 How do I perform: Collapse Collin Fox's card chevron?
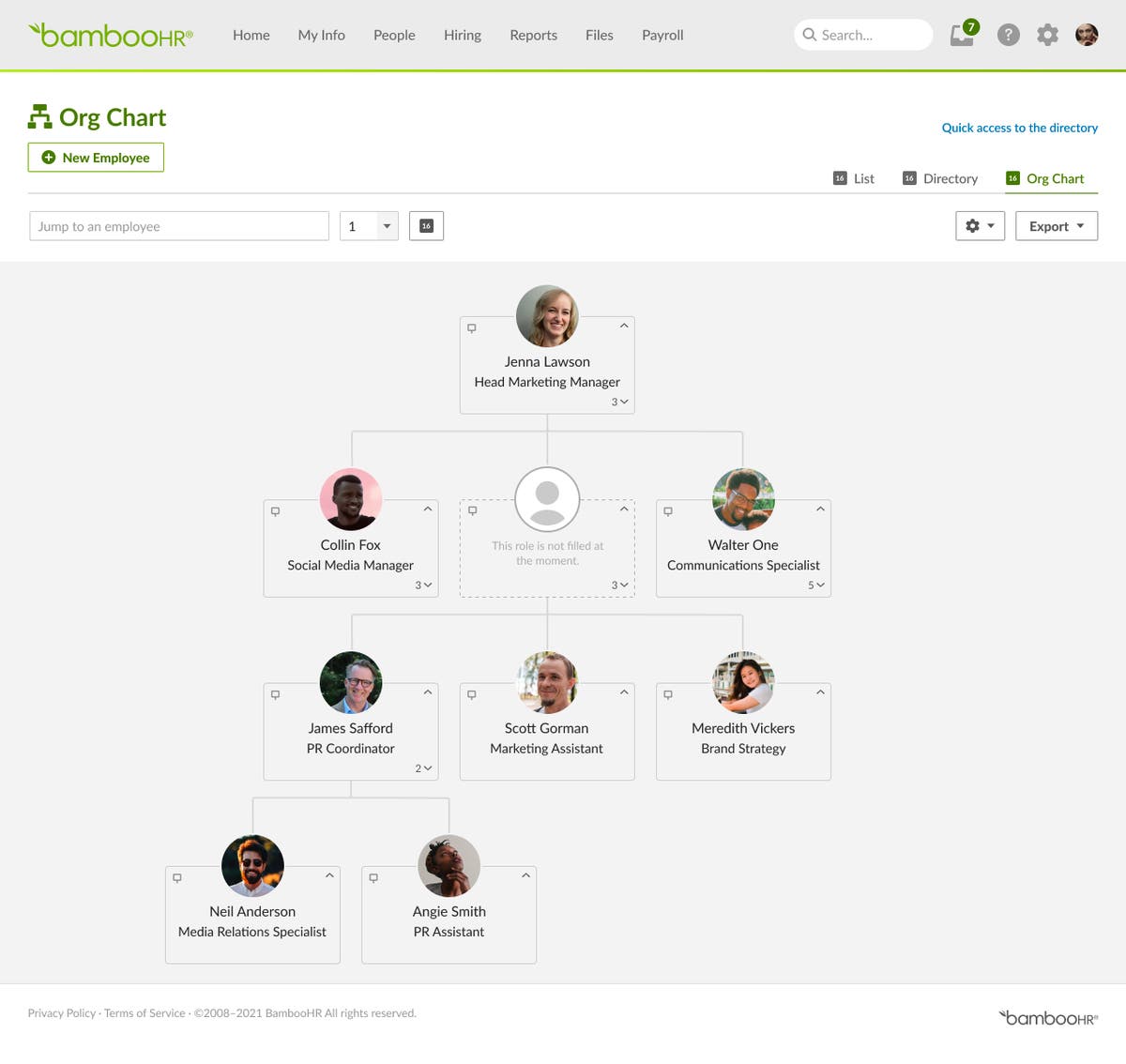coord(428,508)
